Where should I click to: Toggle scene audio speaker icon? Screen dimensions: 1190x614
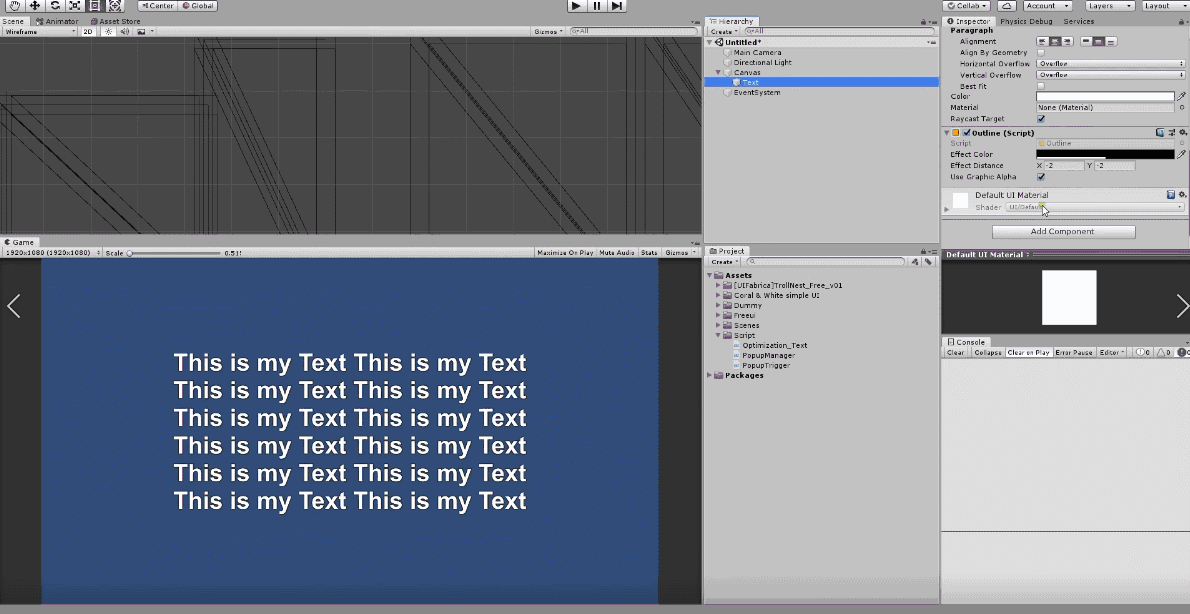(125, 32)
